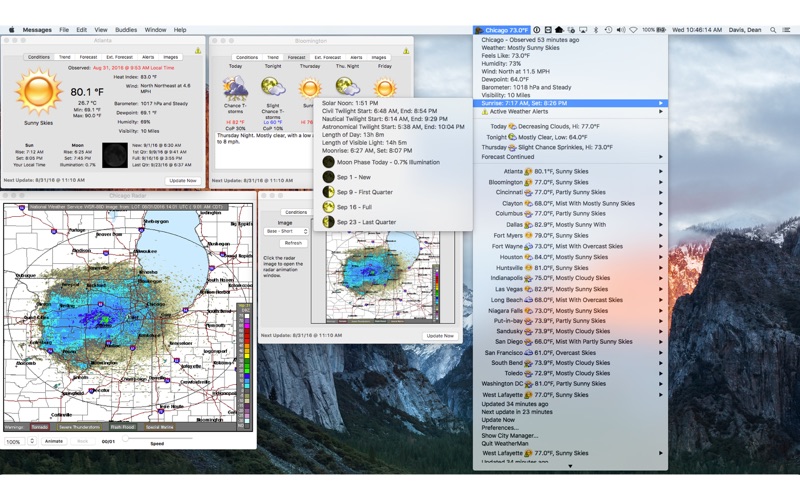The height and width of the screenshot is (500, 800).
Task: Click the Sep 9 First Quarter moon icon
Action: pos(329,192)
